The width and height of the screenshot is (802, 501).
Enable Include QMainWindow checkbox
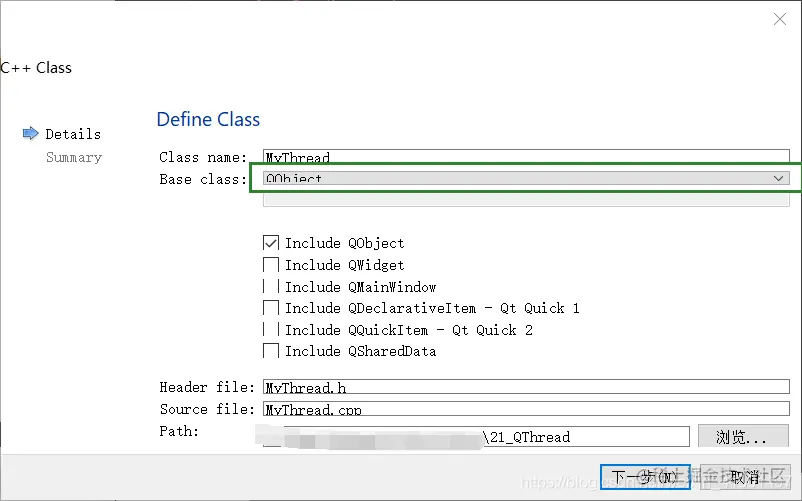(x=271, y=286)
